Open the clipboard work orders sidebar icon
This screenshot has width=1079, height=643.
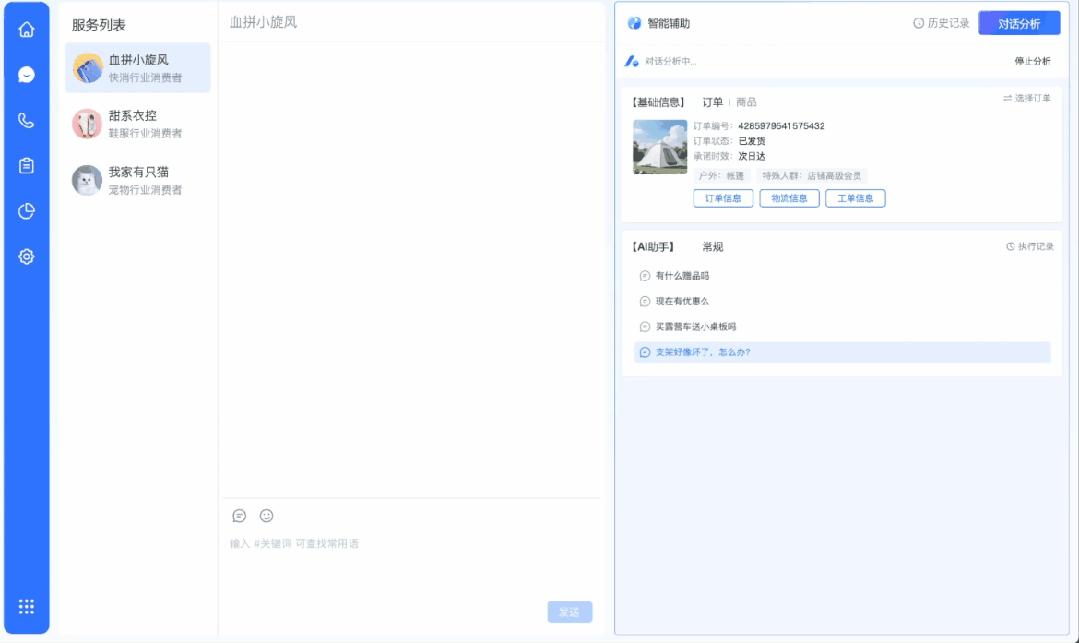[x=26, y=166]
